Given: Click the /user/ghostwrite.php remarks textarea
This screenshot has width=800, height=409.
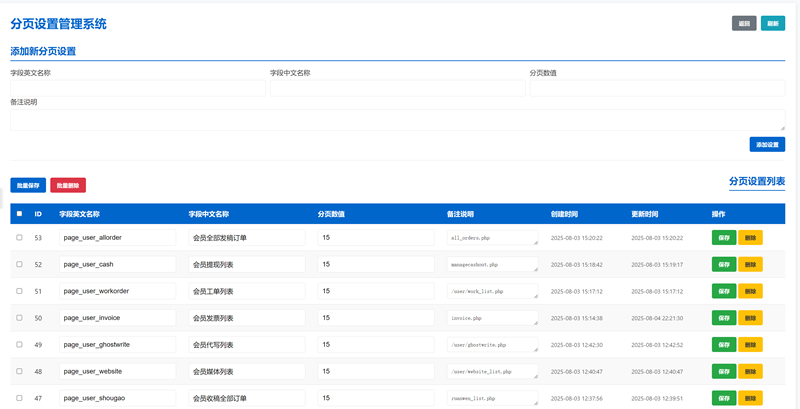Looking at the screenshot, I should click(493, 344).
